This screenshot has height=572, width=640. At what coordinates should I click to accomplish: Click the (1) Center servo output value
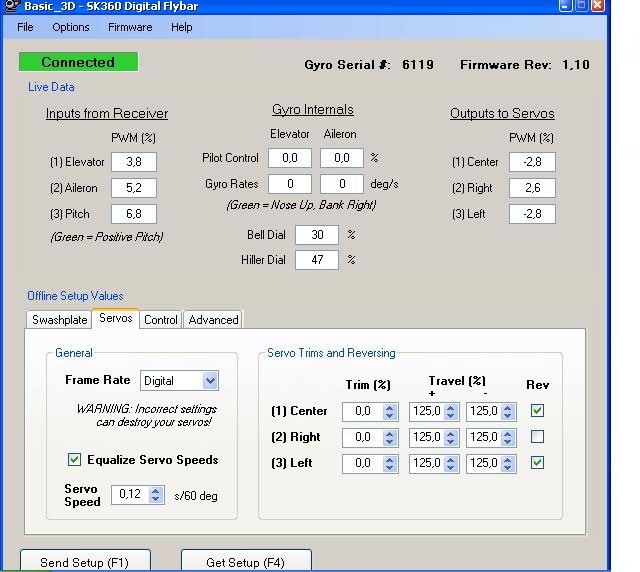click(x=532, y=162)
